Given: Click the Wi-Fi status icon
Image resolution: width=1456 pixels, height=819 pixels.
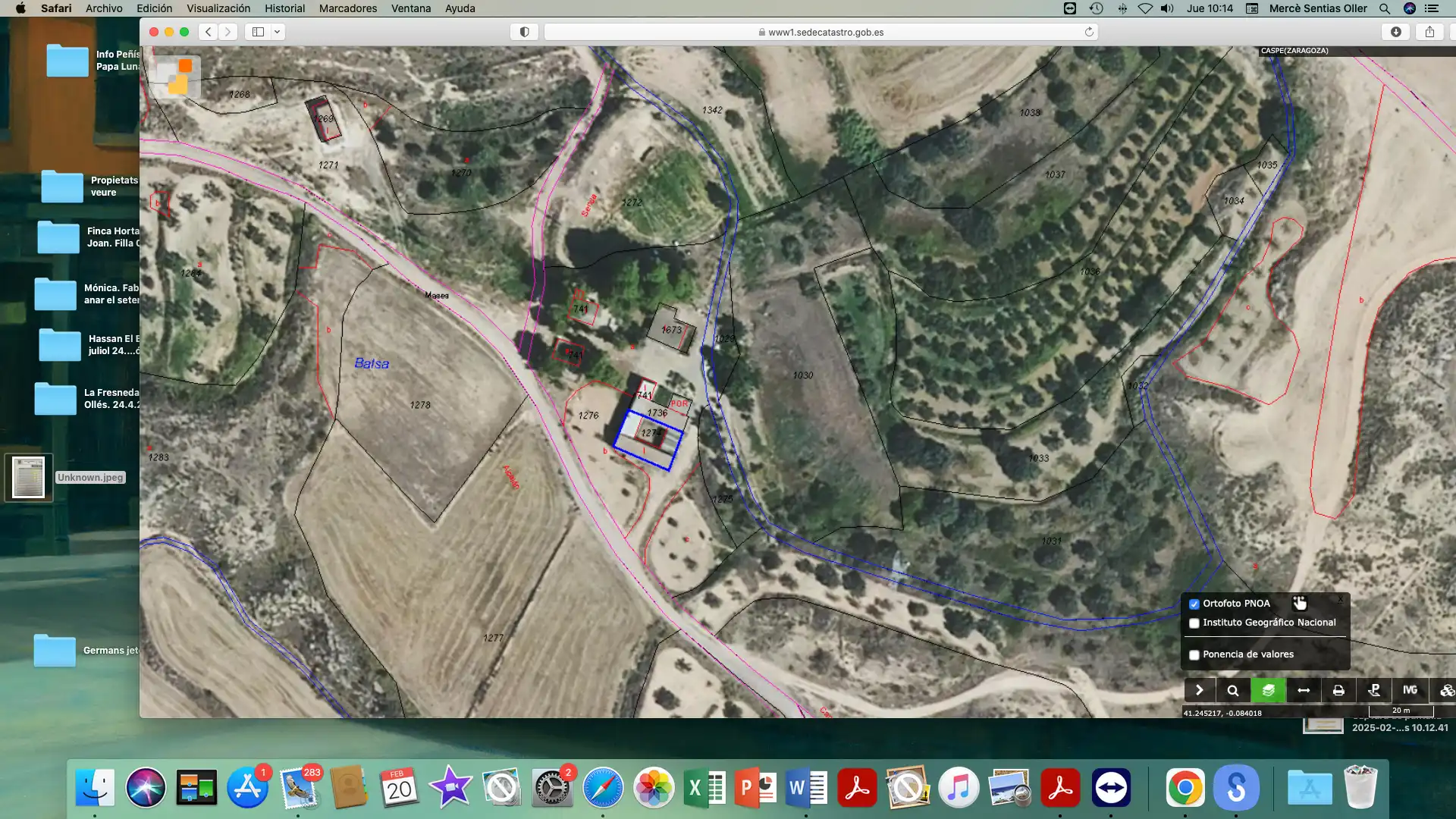Looking at the screenshot, I should [x=1145, y=8].
